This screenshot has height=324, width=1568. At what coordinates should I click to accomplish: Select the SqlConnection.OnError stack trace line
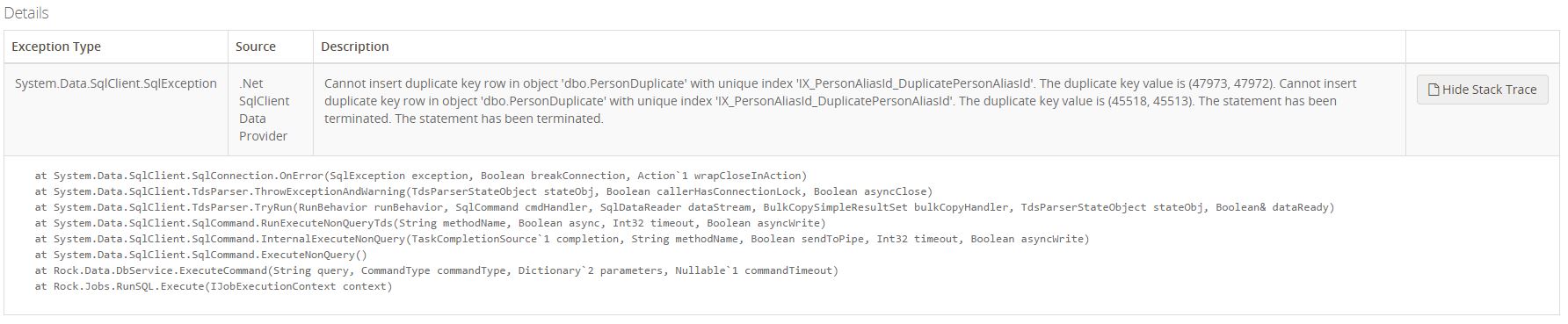421,176
